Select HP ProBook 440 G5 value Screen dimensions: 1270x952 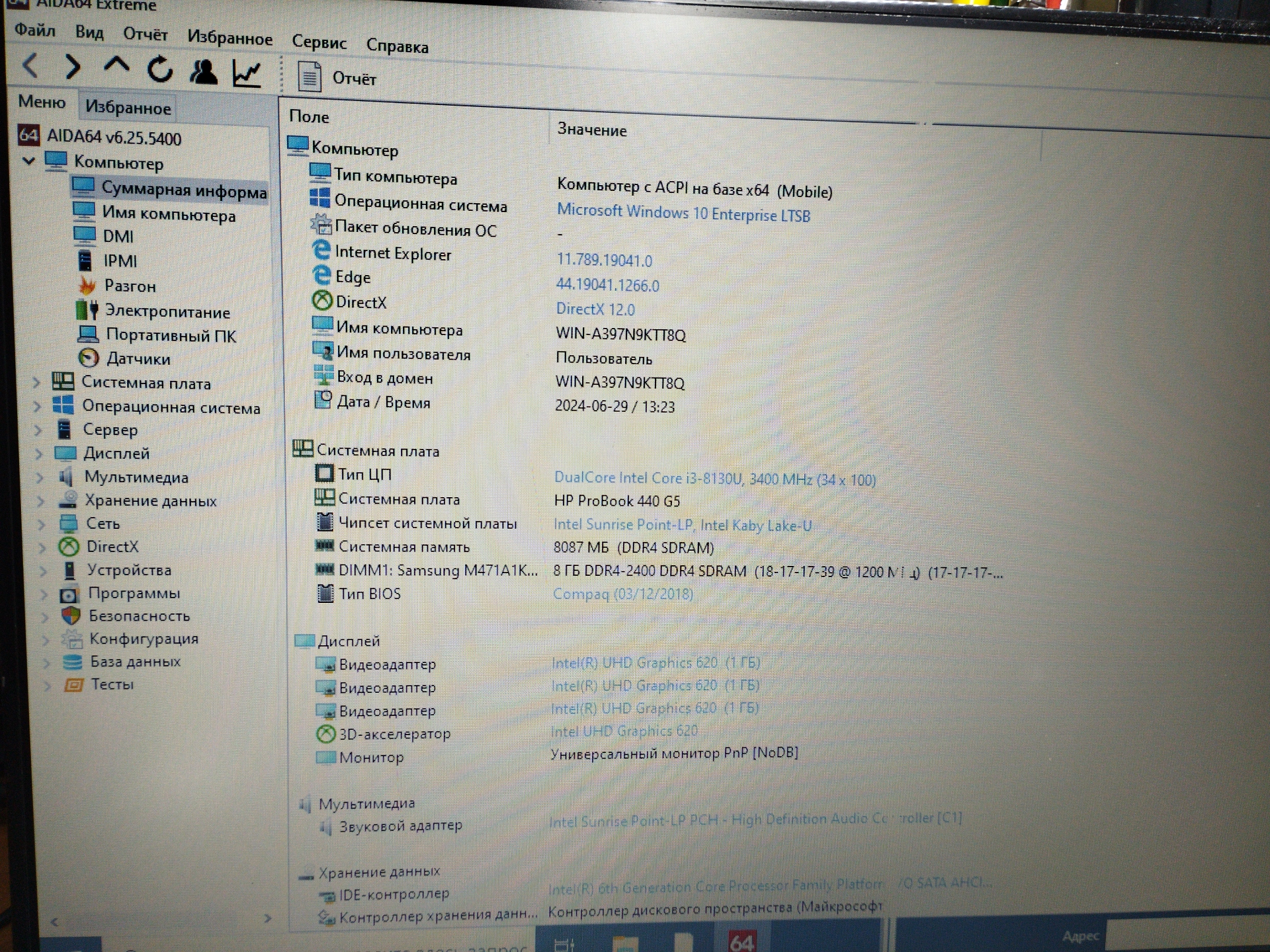pyautogui.click(x=616, y=500)
